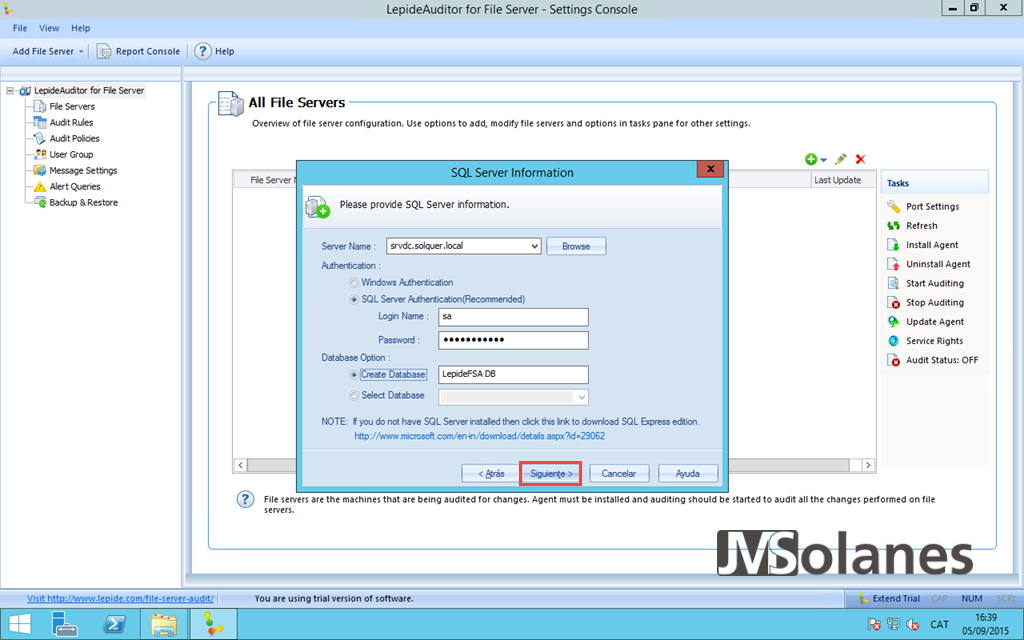Click the Cancelar button
Viewport: 1024px width, 640px height.
[618, 473]
